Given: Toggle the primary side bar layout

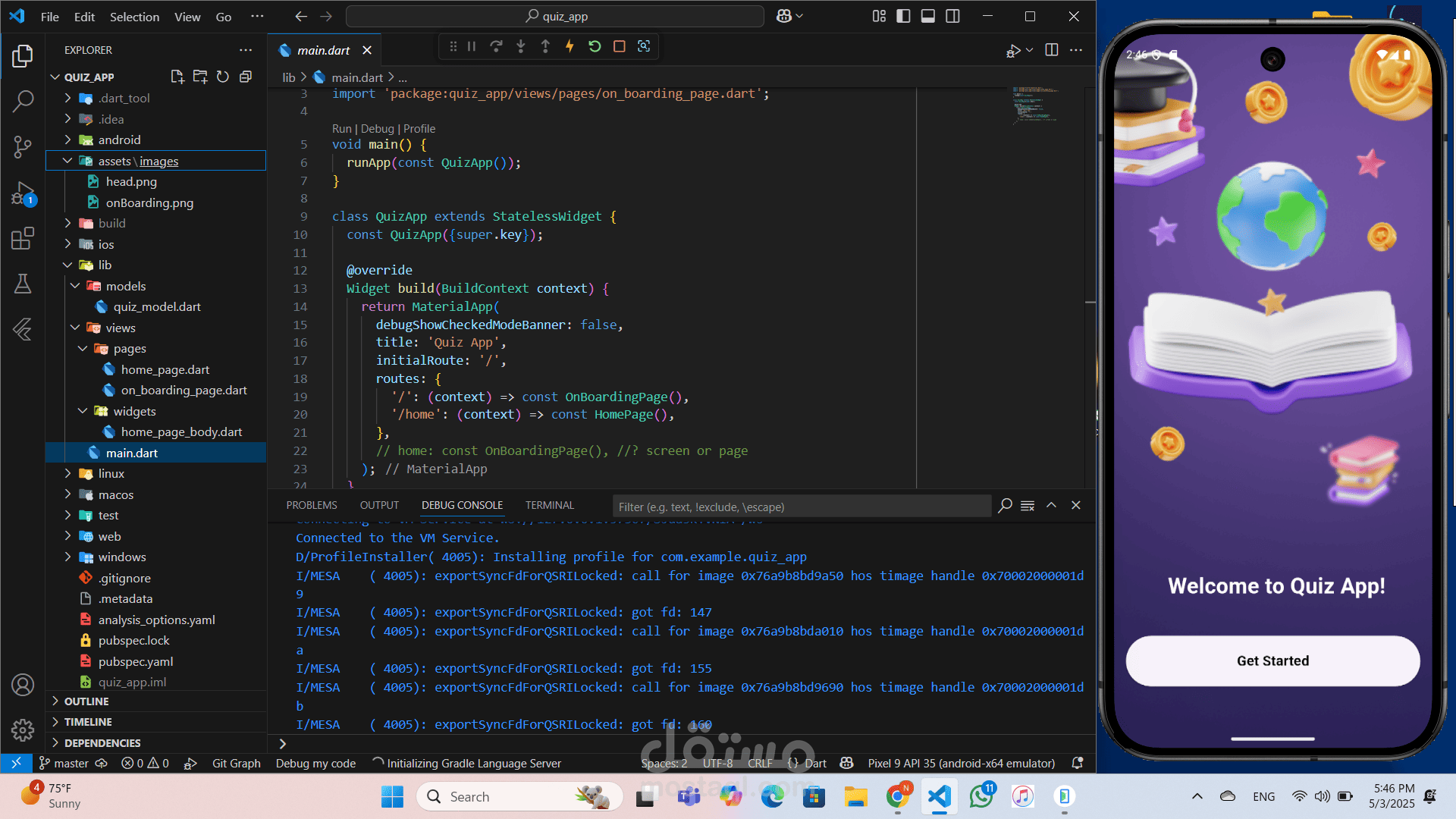Looking at the screenshot, I should pyautogui.click(x=903, y=16).
